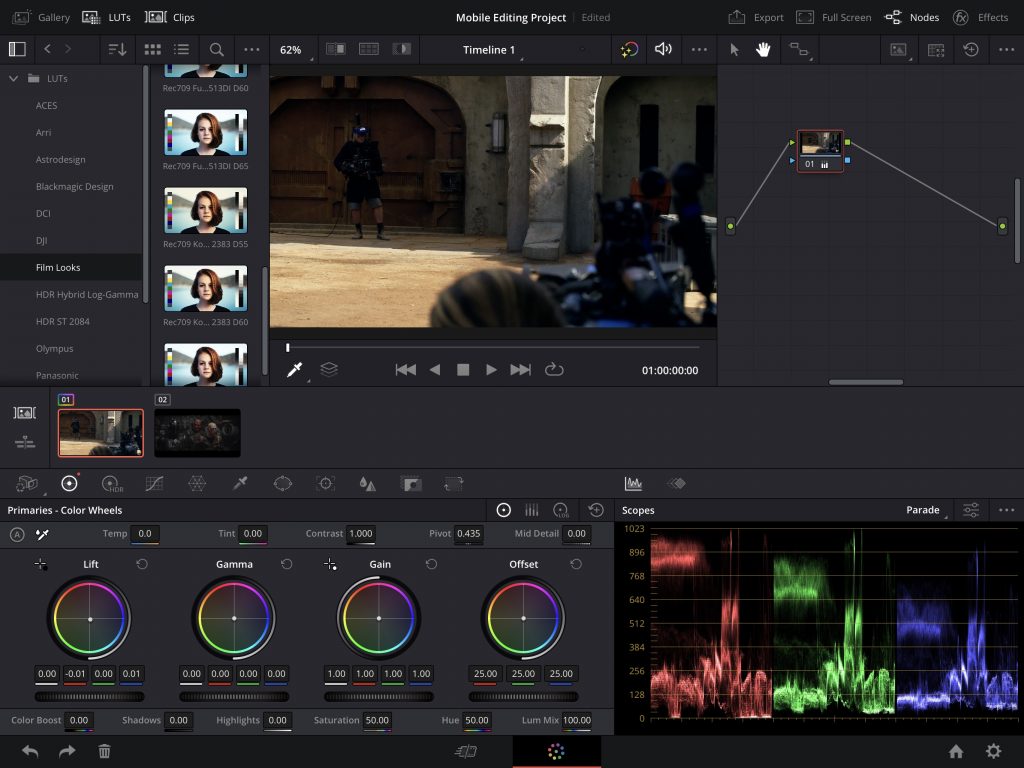Open the HDR color wheels palette
Screen dimensions: 1024x768
point(112,484)
